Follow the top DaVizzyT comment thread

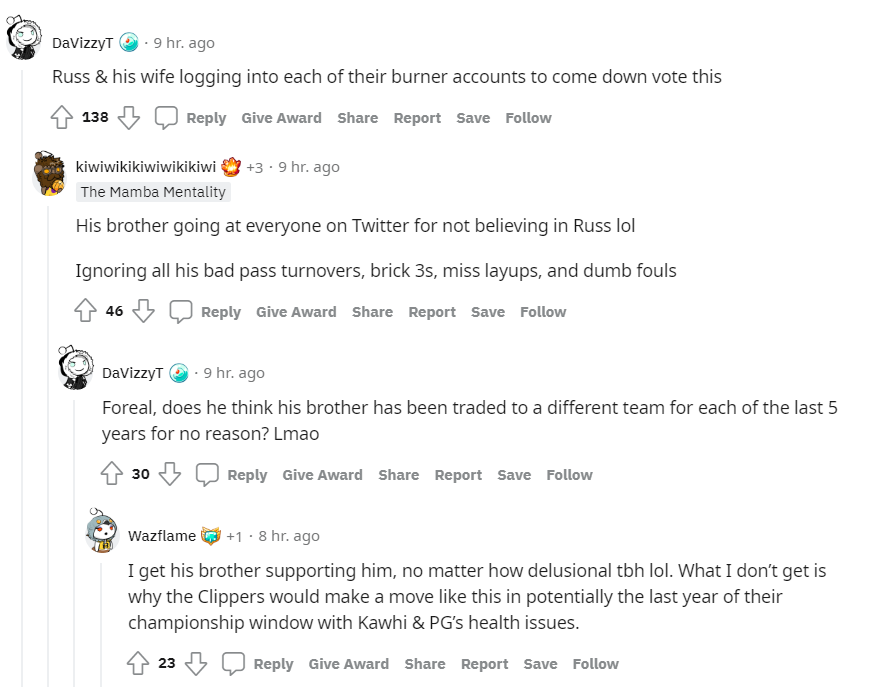pyautogui.click(x=528, y=118)
